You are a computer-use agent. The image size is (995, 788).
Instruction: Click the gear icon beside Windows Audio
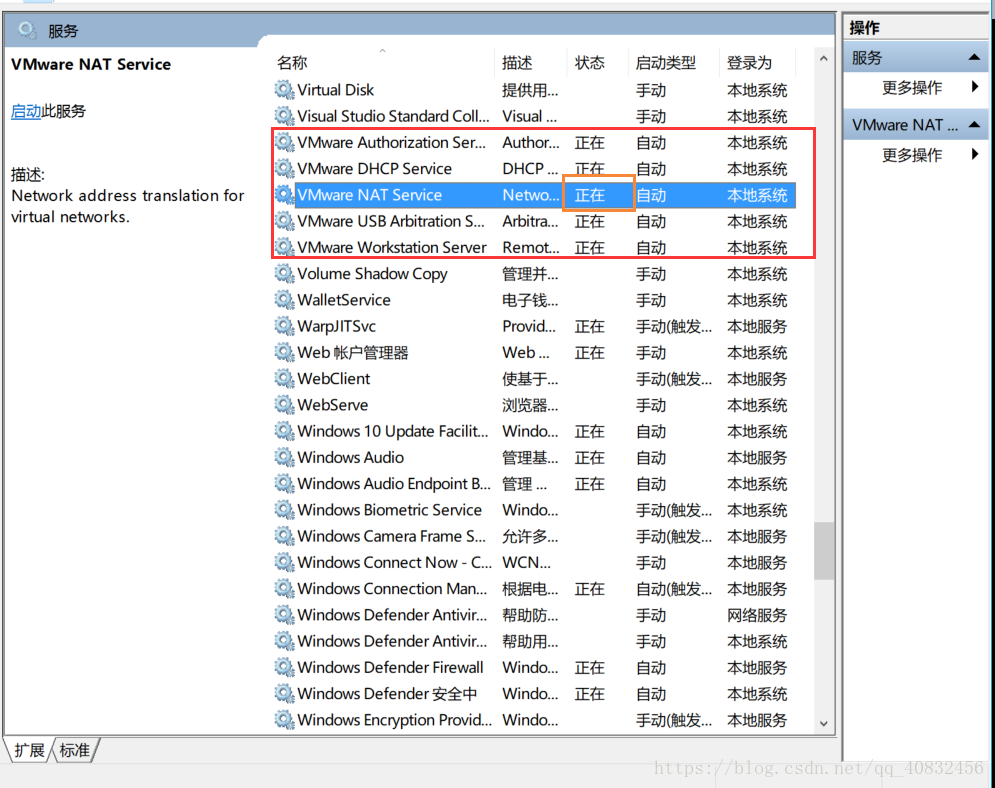284,457
